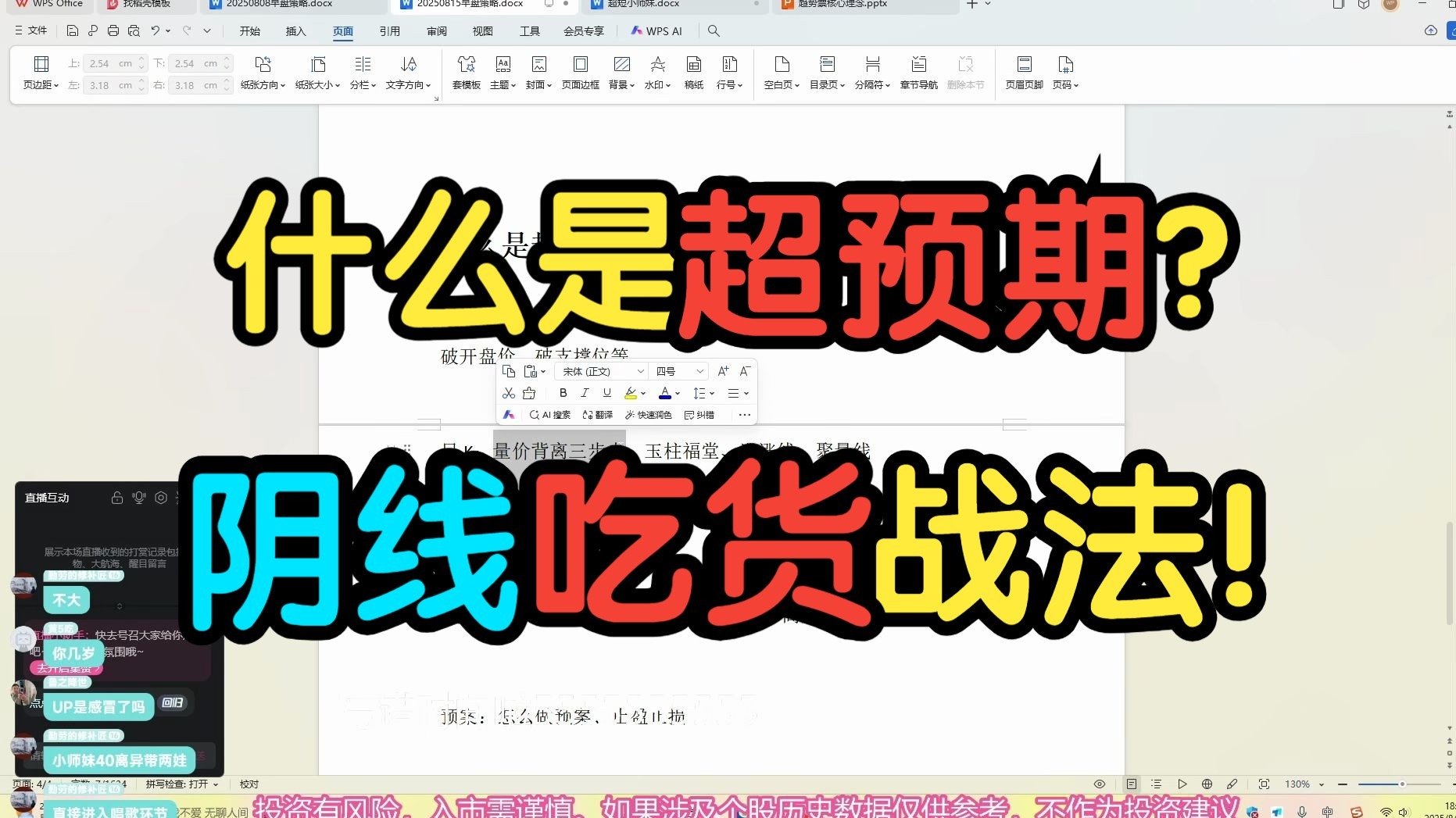
Task: Click the WPS AI logo in floating toolbar
Action: [x=509, y=415]
